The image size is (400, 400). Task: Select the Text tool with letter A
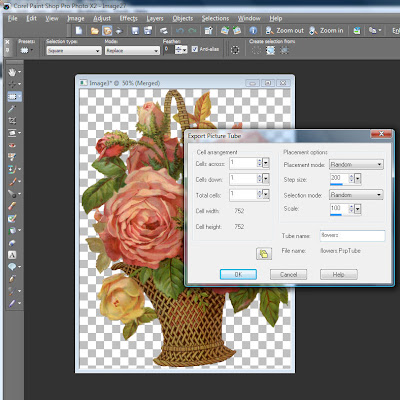(12, 255)
